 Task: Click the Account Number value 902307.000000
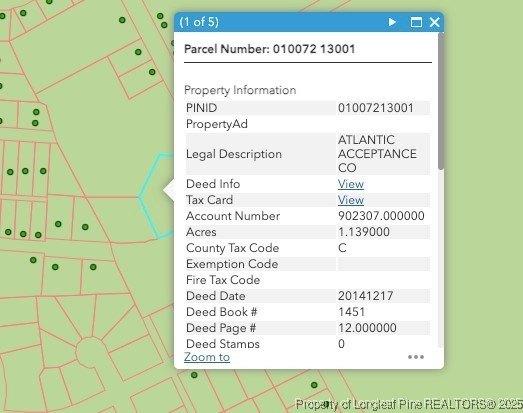tap(381, 216)
